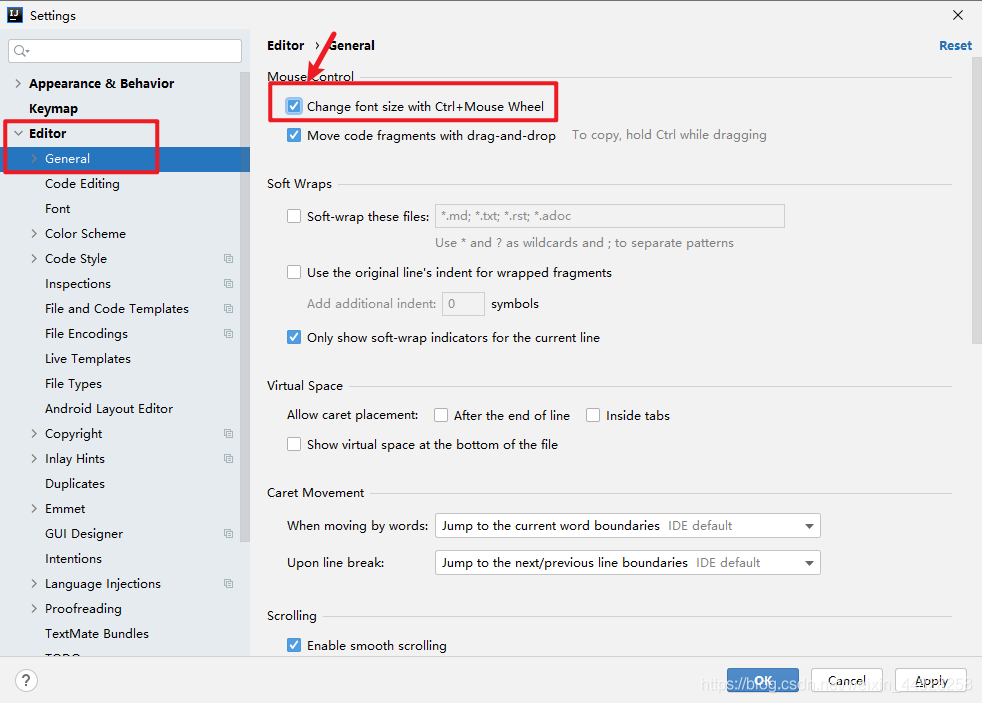Click project-level icon beside Code Style
982x703 pixels.
pos(229,259)
